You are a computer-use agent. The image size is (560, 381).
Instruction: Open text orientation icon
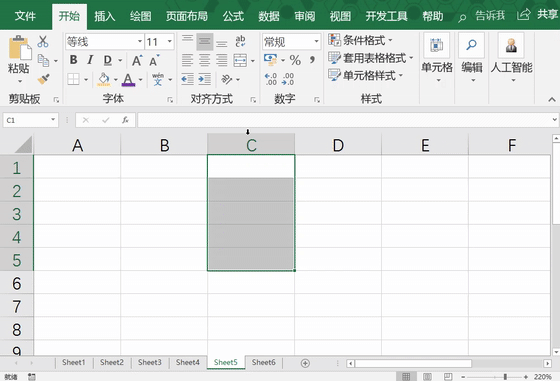point(226,79)
